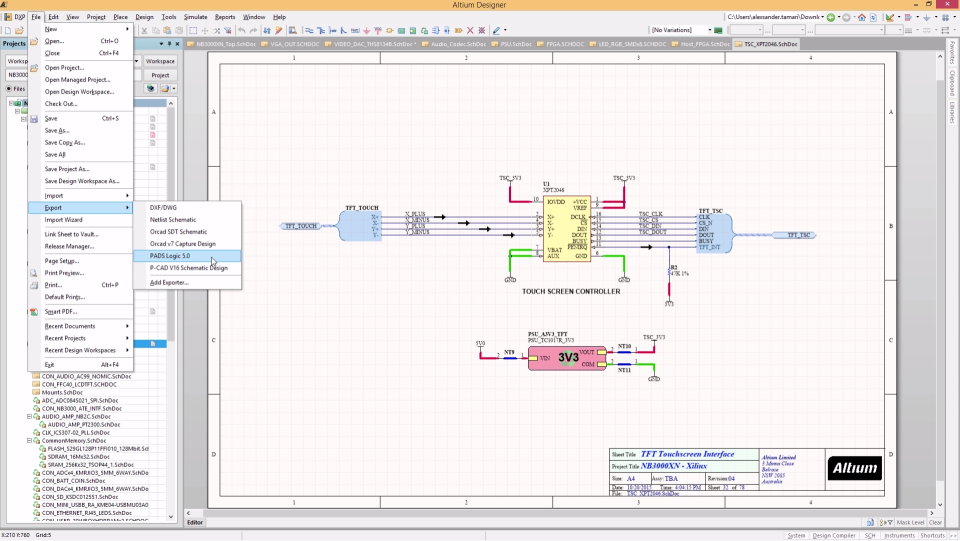Click the Workspace button in Projects panel
The image size is (960, 541).
(x=160, y=61)
